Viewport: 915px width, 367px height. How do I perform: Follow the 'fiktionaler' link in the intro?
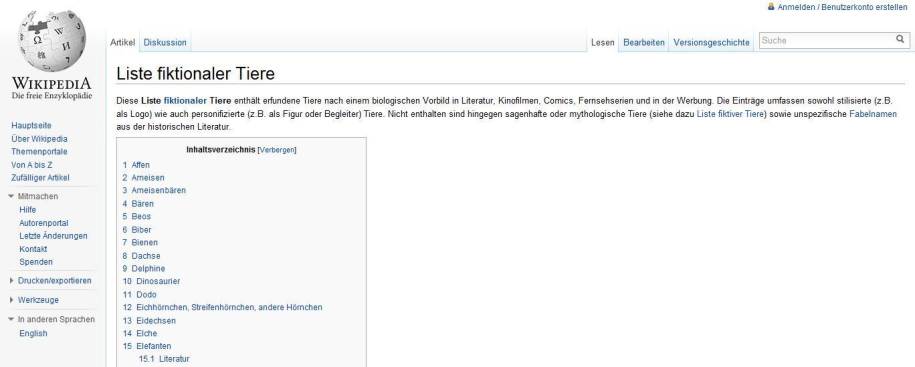click(x=186, y=101)
